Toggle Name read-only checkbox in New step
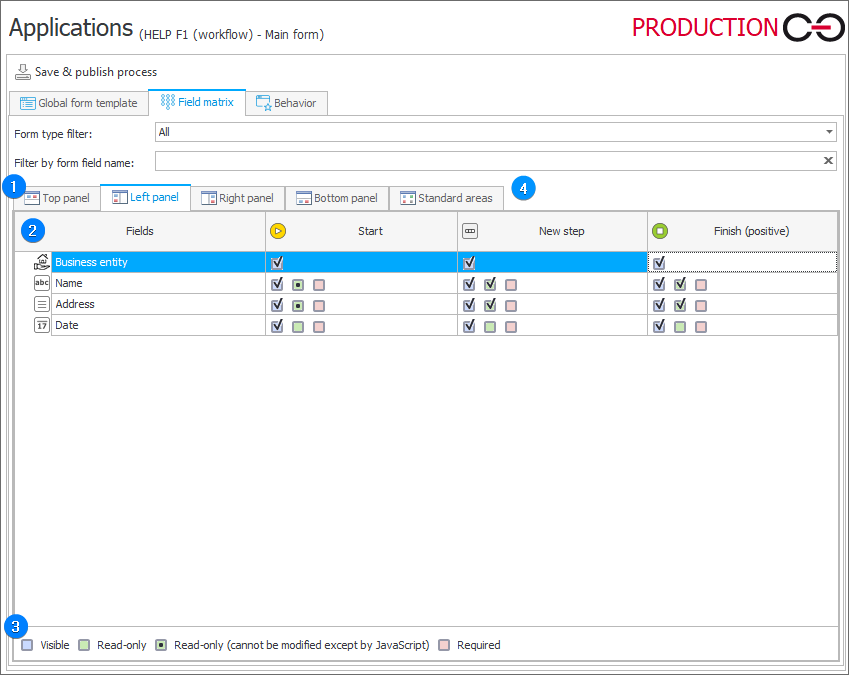849x675 pixels. pos(490,284)
